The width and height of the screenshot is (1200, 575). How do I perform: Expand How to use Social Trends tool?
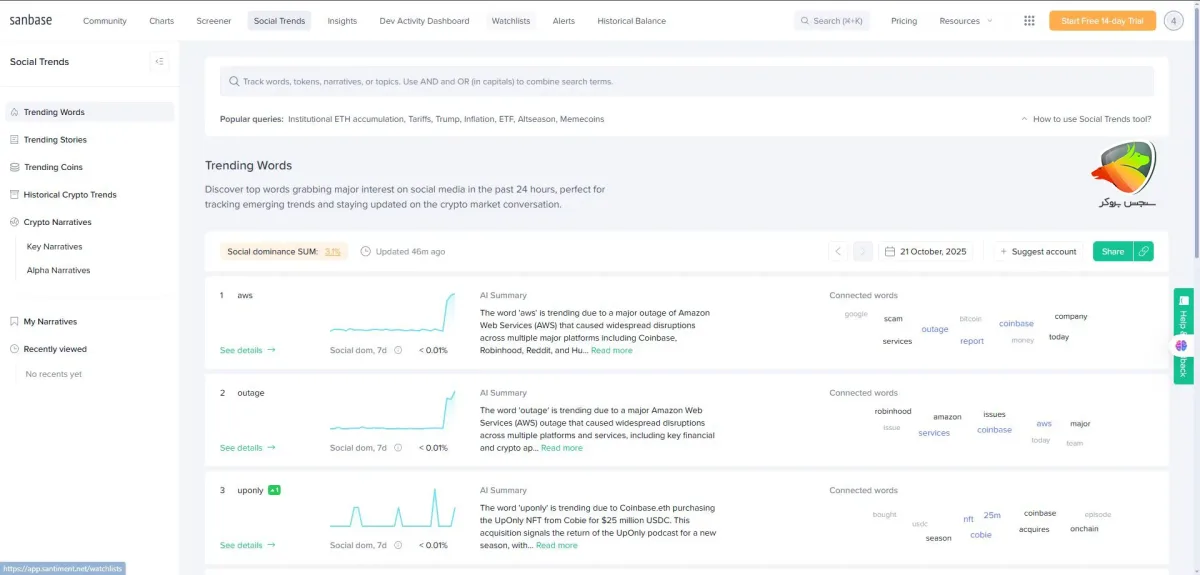coord(1086,119)
